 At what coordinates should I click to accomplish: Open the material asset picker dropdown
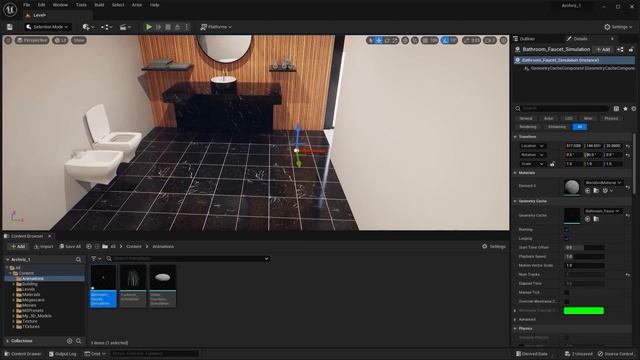(603, 182)
